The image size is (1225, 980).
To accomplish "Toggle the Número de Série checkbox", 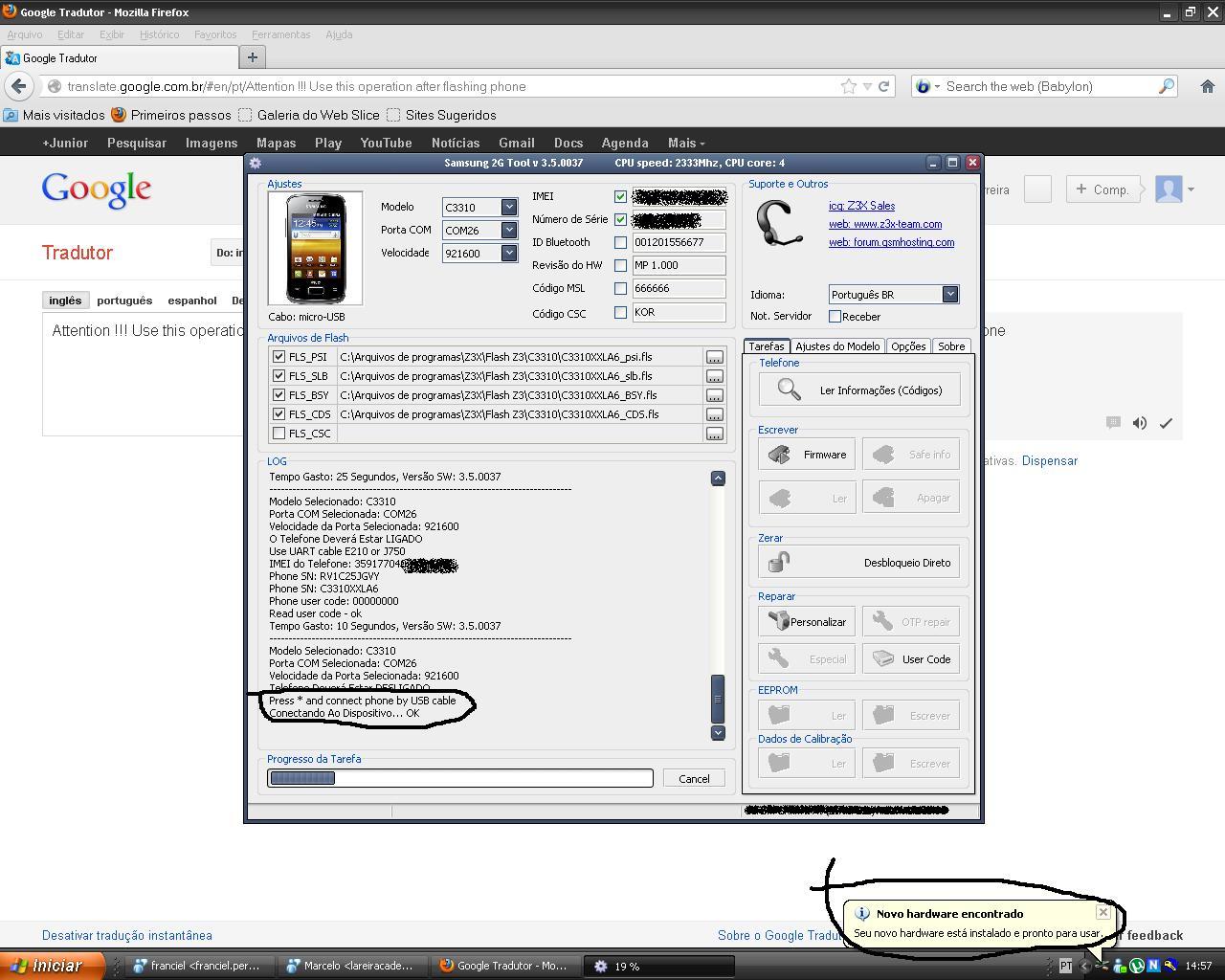I will coord(620,219).
